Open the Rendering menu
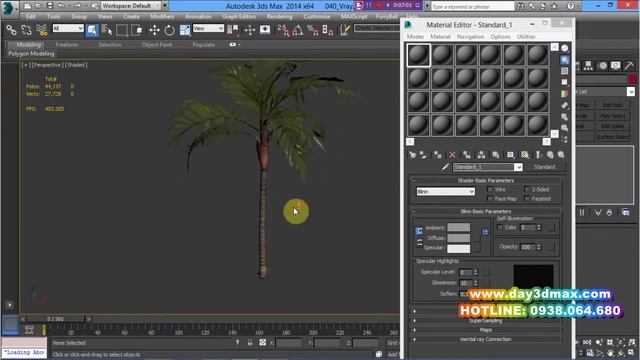Image resolution: width=640 pixels, height=360 pixels. coord(280,17)
